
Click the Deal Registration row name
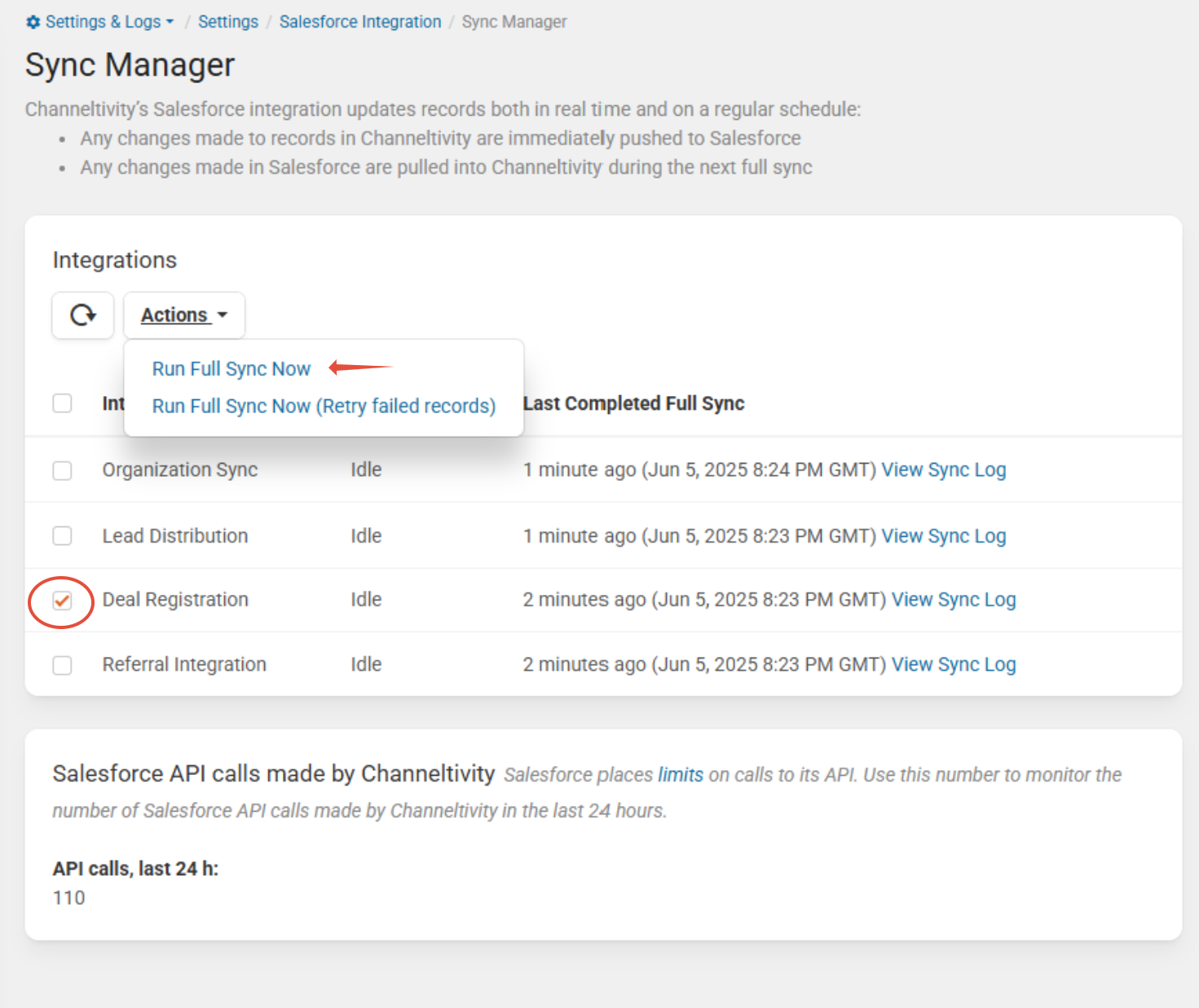pyautogui.click(x=175, y=600)
